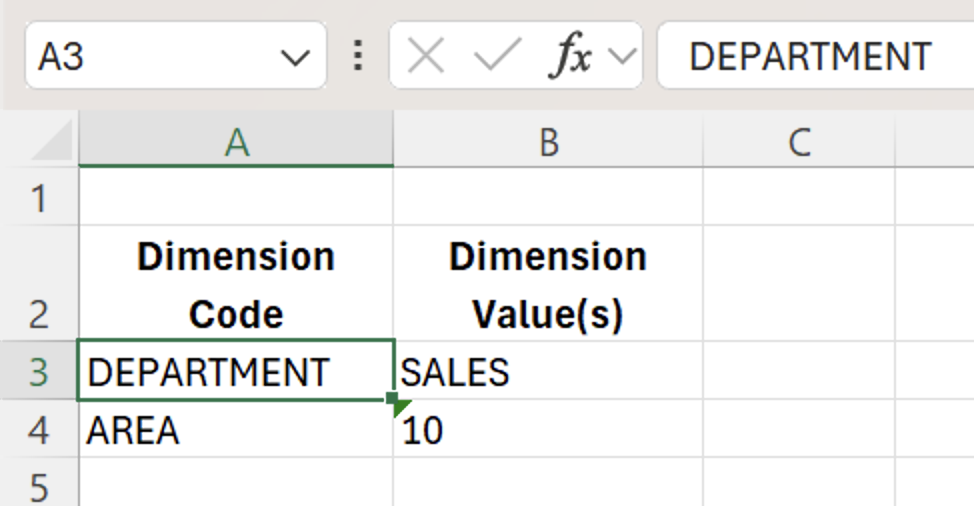Click the three-dot formula bar resize handle
974x506 pixels.
pyautogui.click(x=358, y=57)
